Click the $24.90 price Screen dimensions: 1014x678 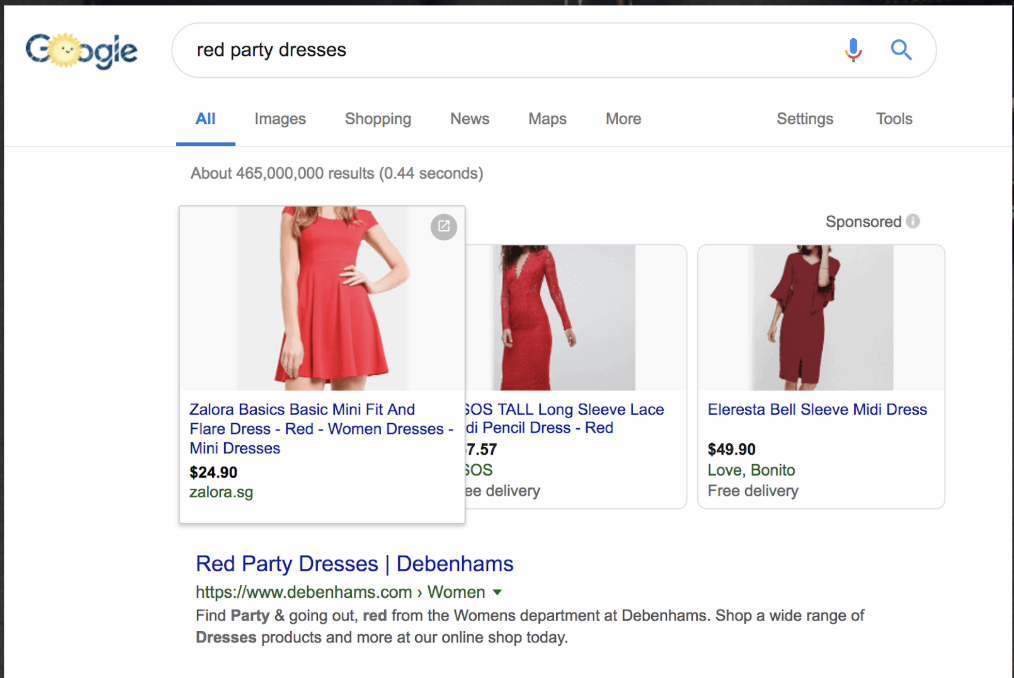(x=213, y=472)
